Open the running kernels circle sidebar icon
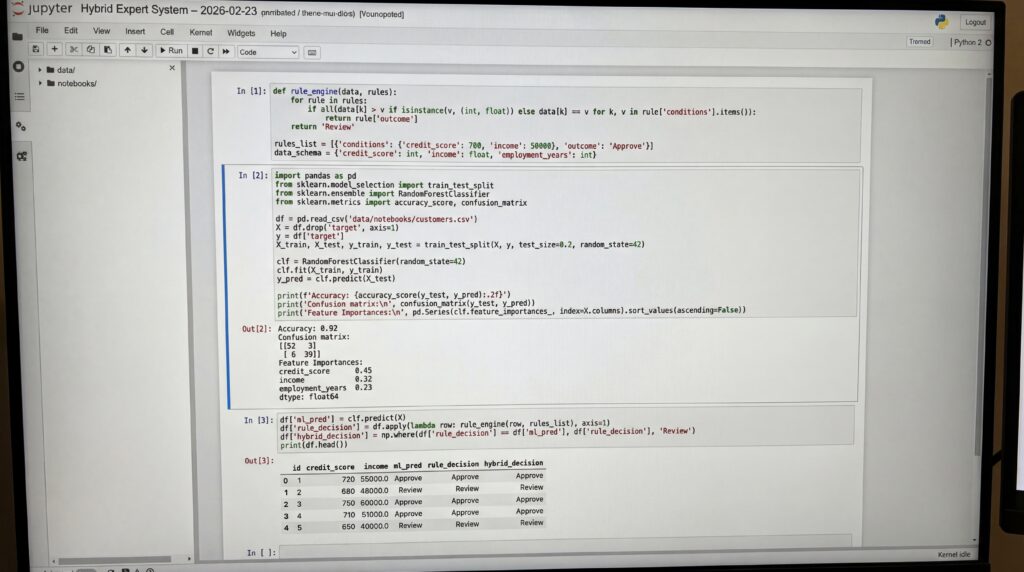 pos(18,67)
